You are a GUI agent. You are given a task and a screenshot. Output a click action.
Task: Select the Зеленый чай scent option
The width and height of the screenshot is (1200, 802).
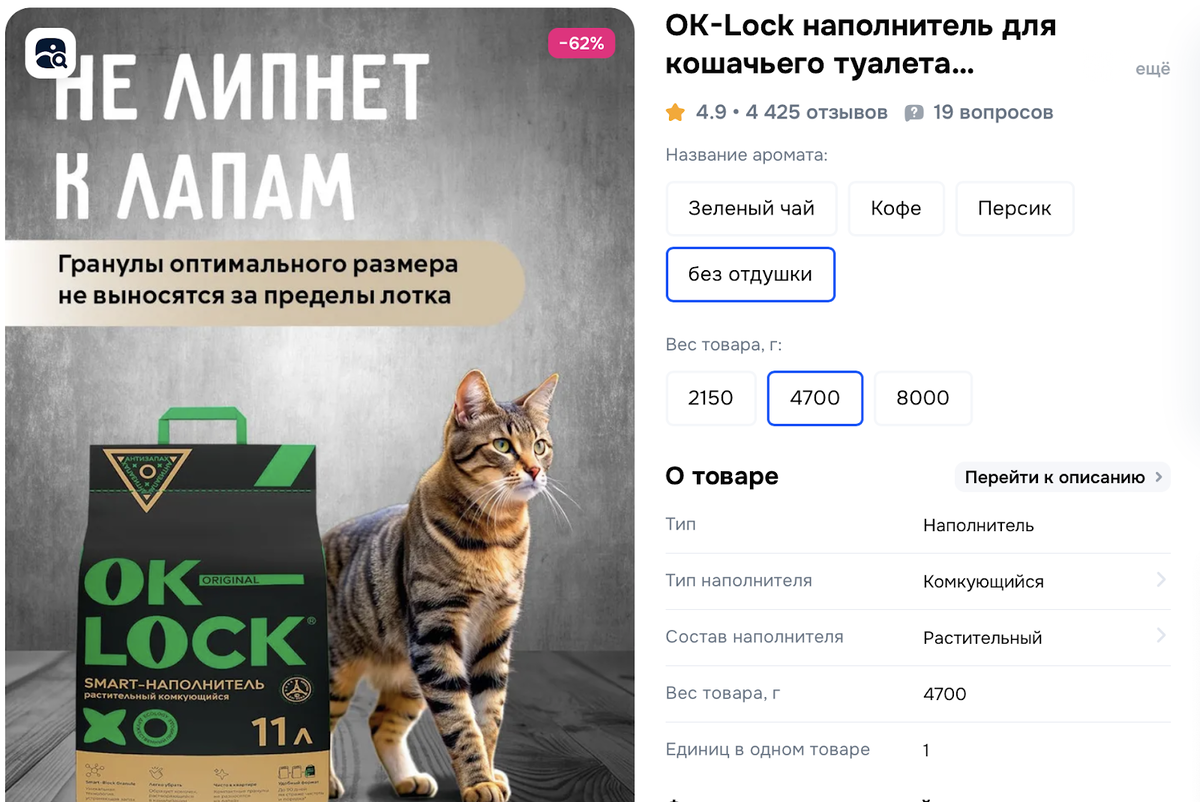[752, 209]
